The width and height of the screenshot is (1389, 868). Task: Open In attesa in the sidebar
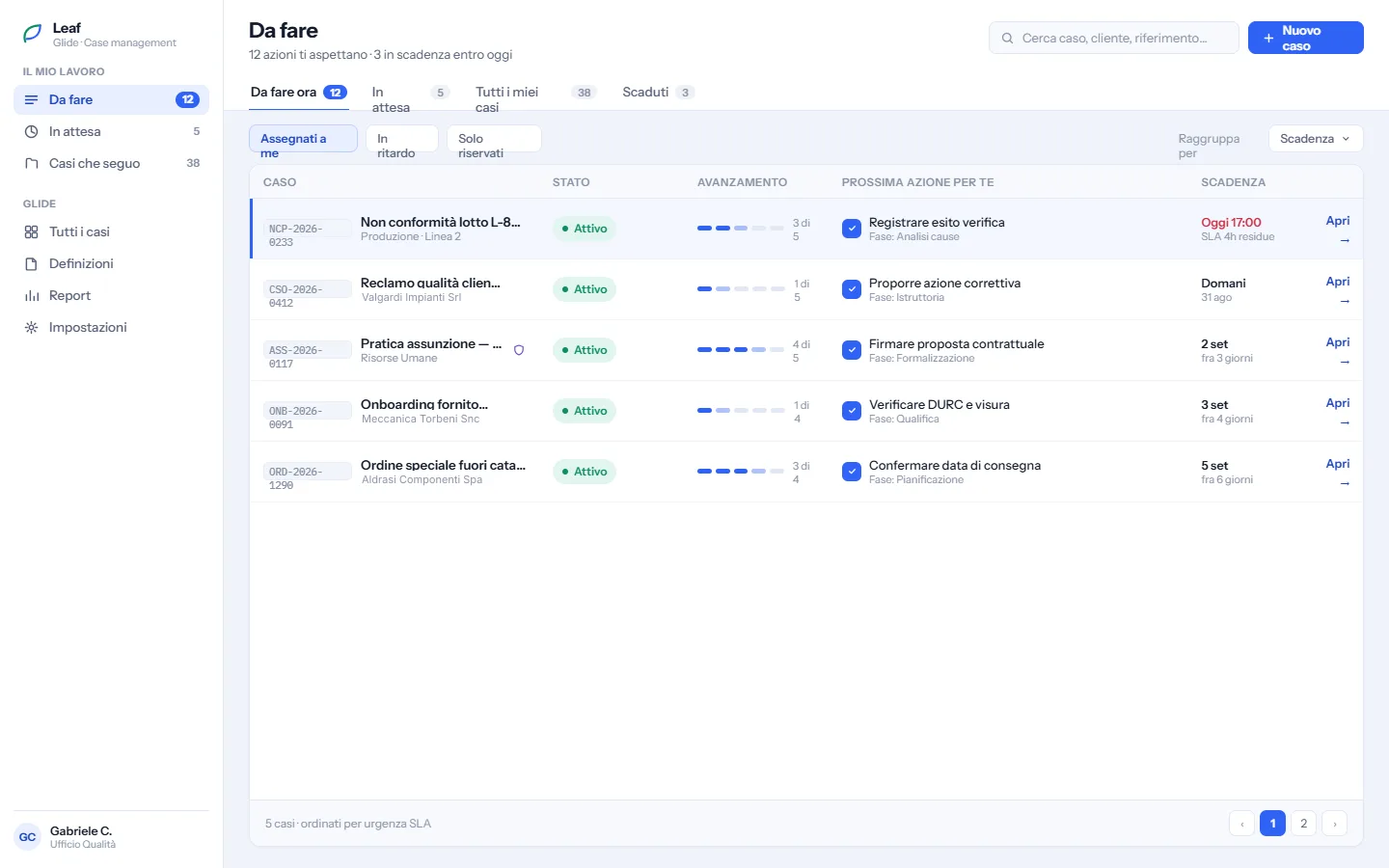(x=111, y=131)
